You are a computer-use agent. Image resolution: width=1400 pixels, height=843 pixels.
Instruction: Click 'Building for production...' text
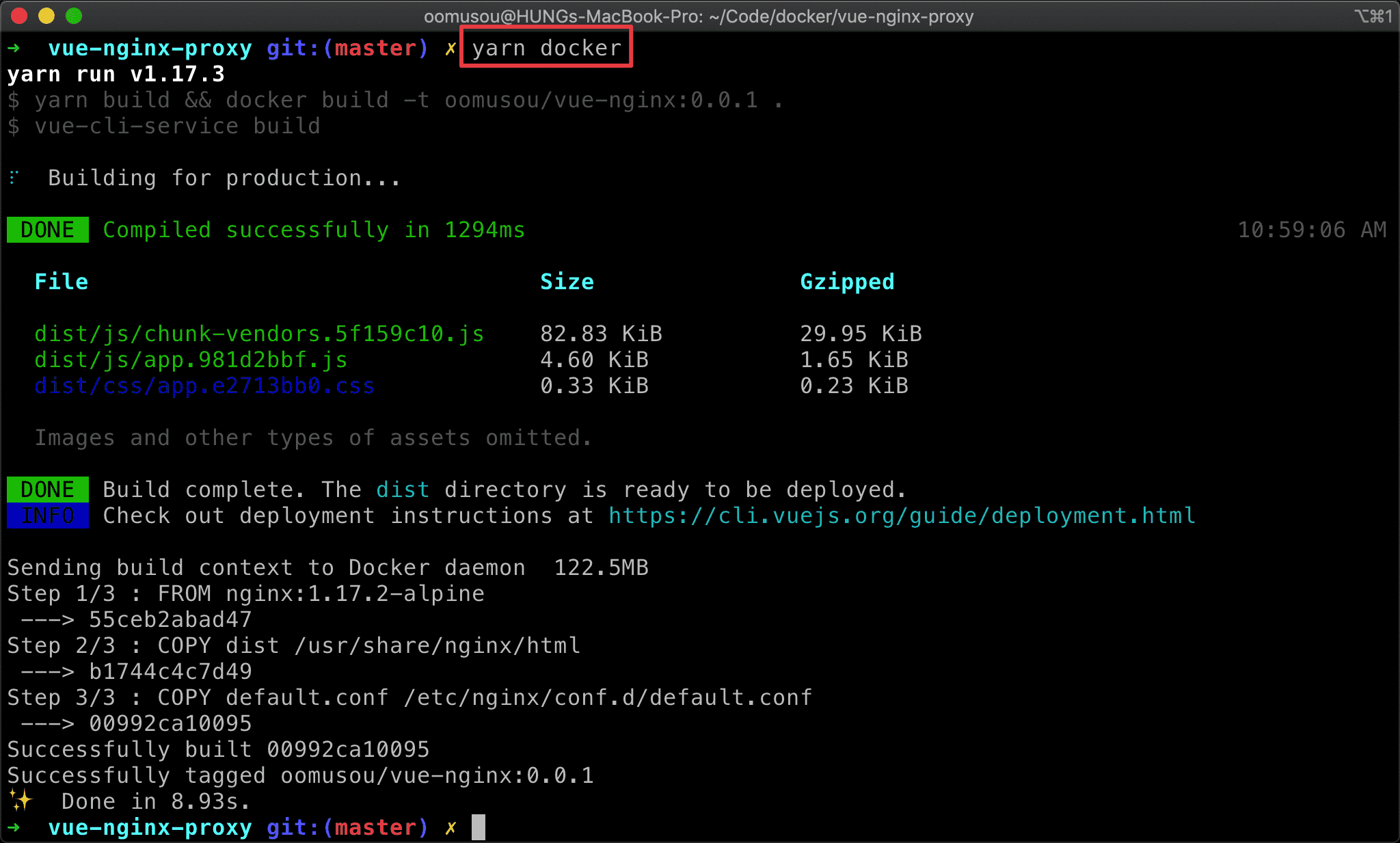tap(224, 178)
